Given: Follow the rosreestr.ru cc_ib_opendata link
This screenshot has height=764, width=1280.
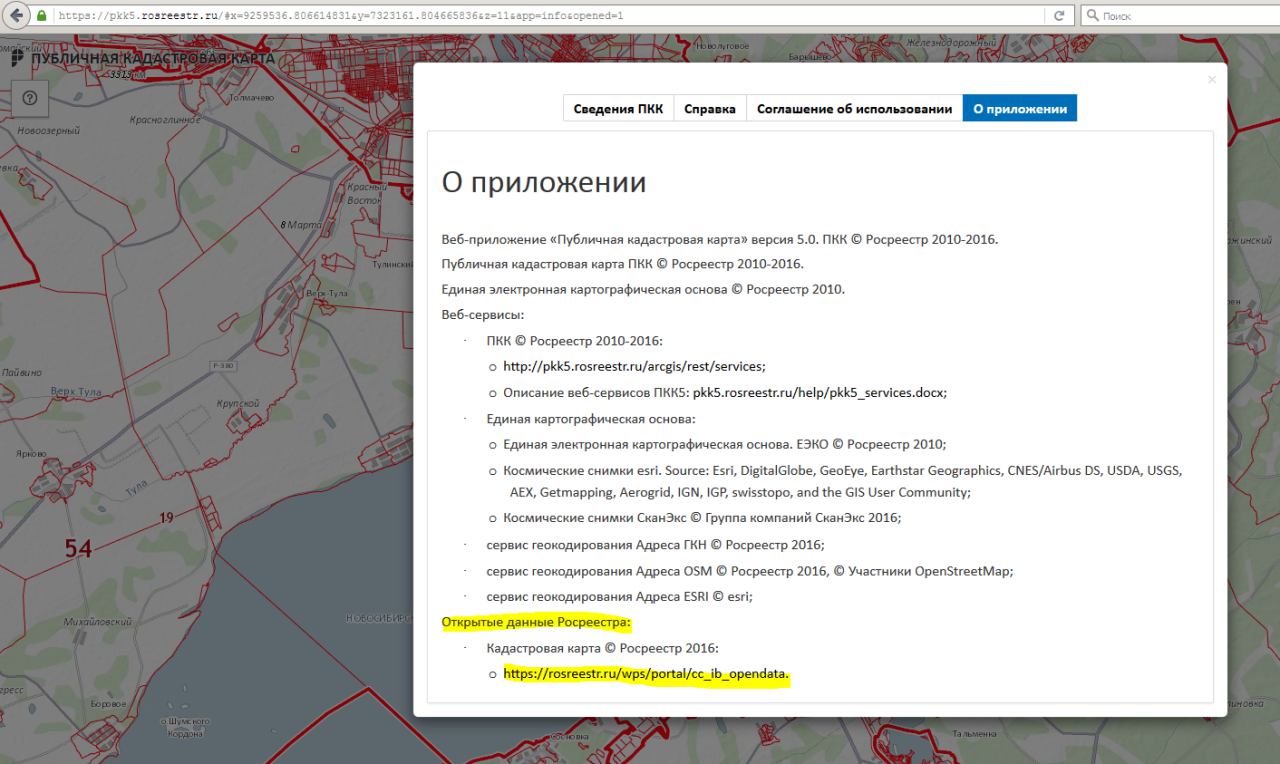Looking at the screenshot, I should [646, 674].
